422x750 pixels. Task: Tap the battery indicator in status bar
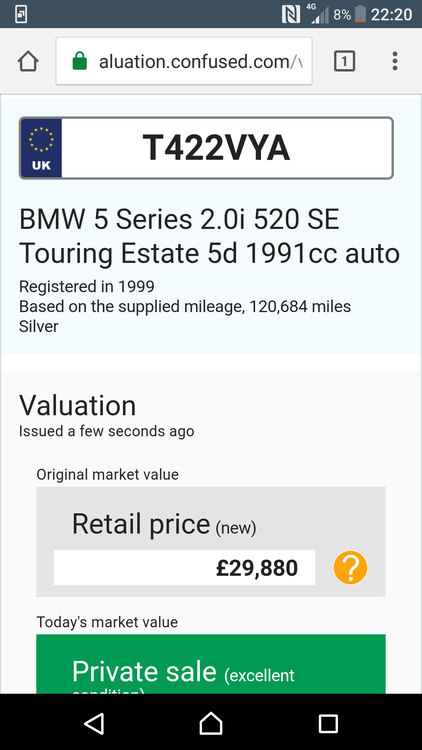[360, 14]
